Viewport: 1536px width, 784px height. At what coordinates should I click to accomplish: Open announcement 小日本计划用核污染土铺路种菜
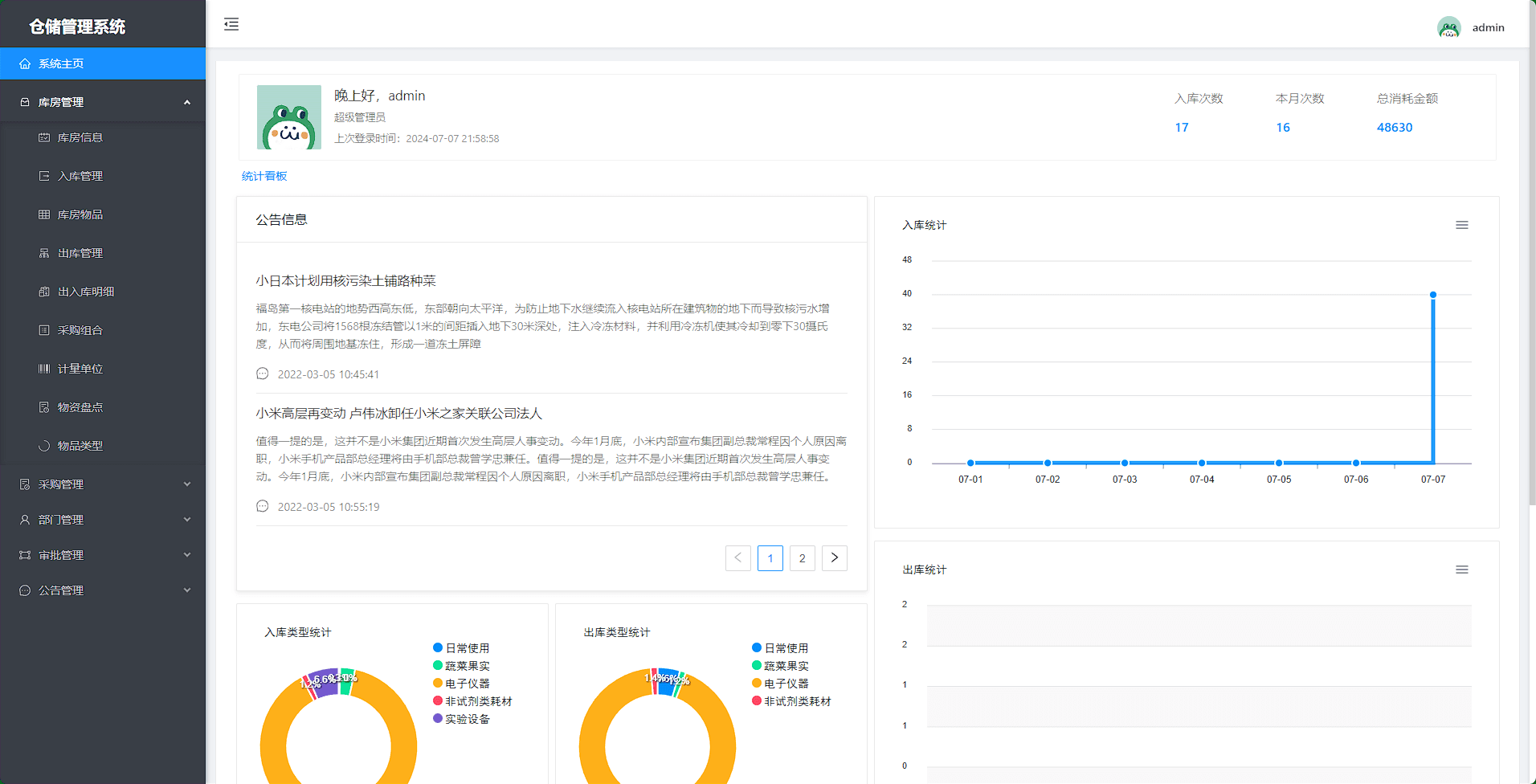[x=345, y=280]
